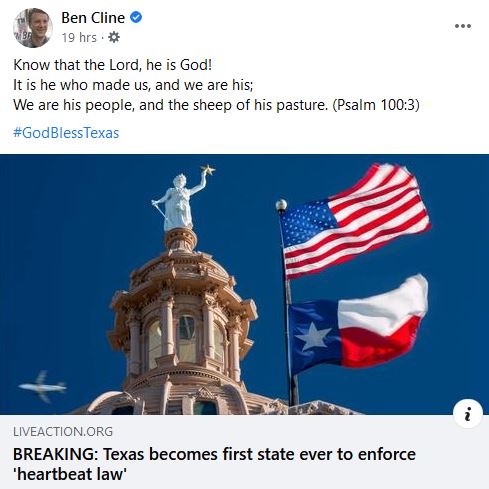Open Ben Cline's profile picture
Viewport: 489px width, 489px height.
(x=32, y=28)
